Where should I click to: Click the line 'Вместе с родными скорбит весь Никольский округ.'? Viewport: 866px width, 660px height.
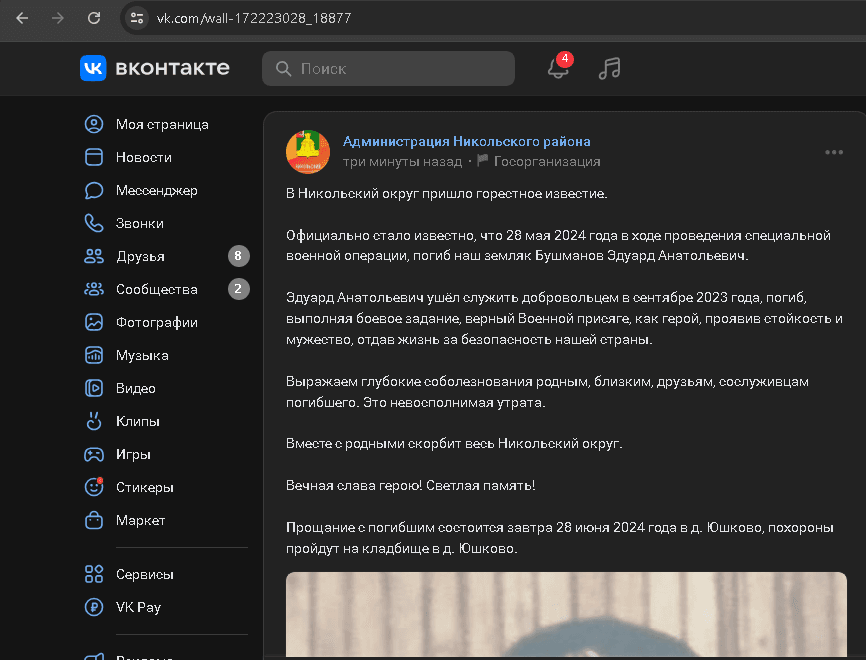point(454,443)
